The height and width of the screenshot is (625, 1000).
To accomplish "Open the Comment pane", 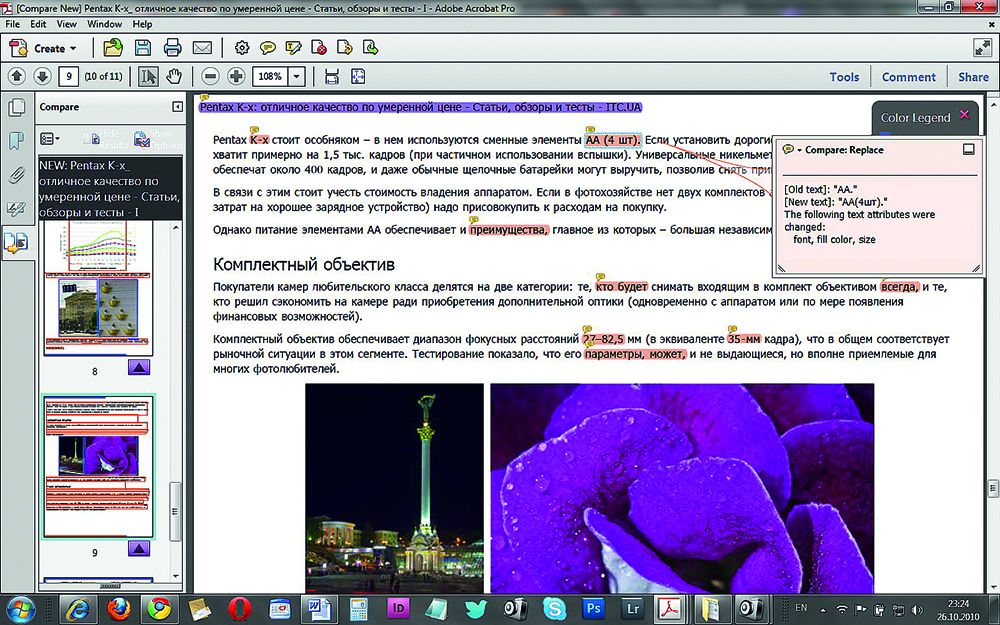I will (908, 77).
